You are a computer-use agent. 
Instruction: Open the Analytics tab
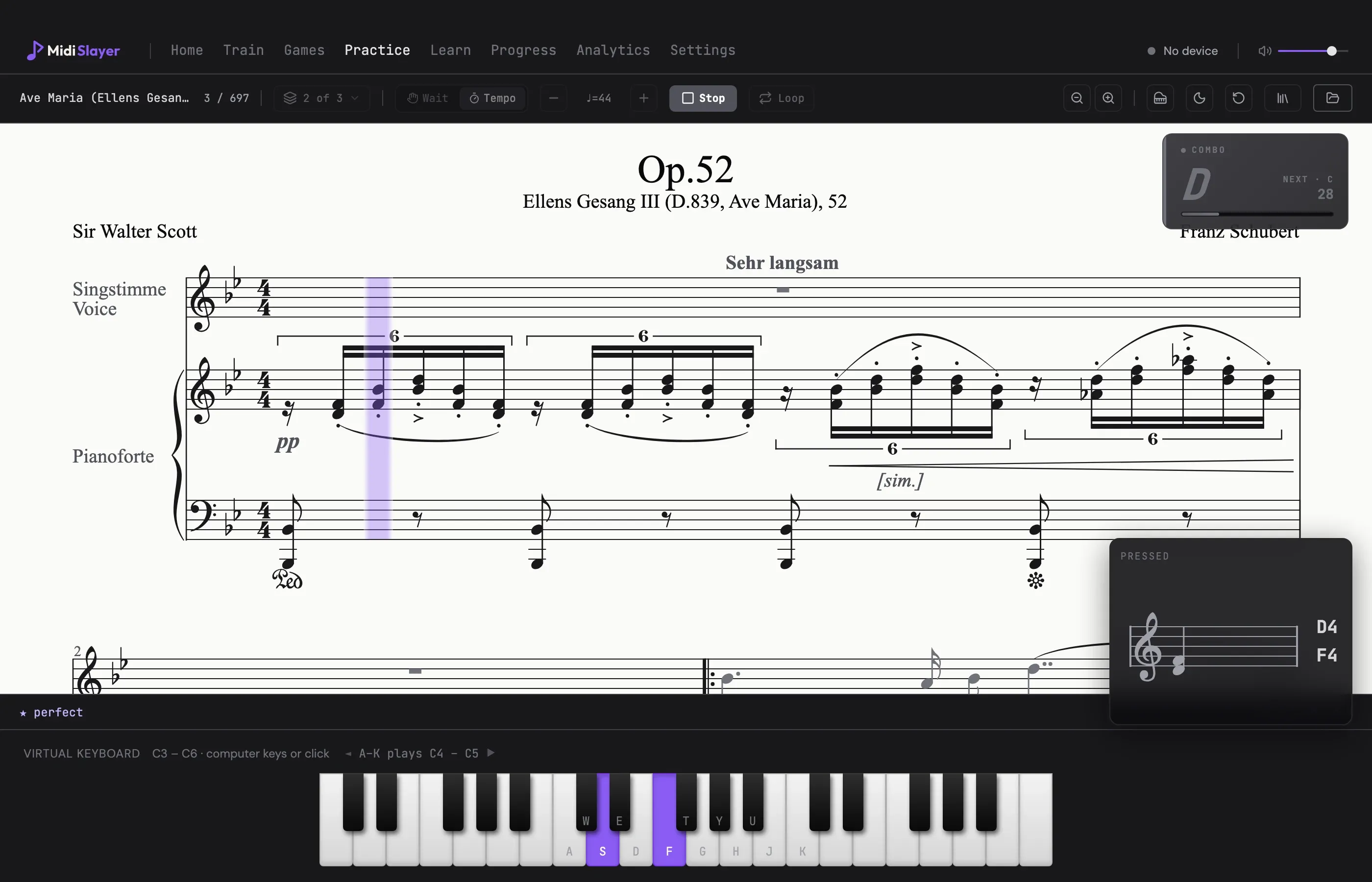[x=613, y=50]
